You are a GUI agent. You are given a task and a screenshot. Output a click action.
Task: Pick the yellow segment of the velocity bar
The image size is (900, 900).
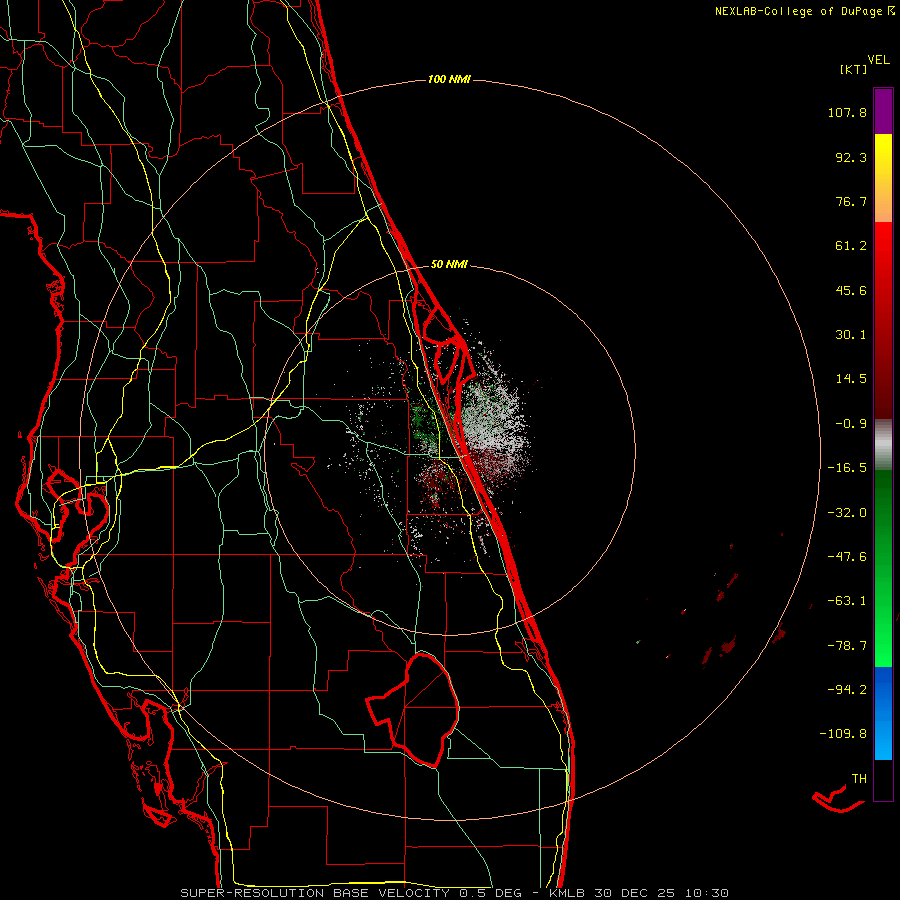tap(883, 178)
